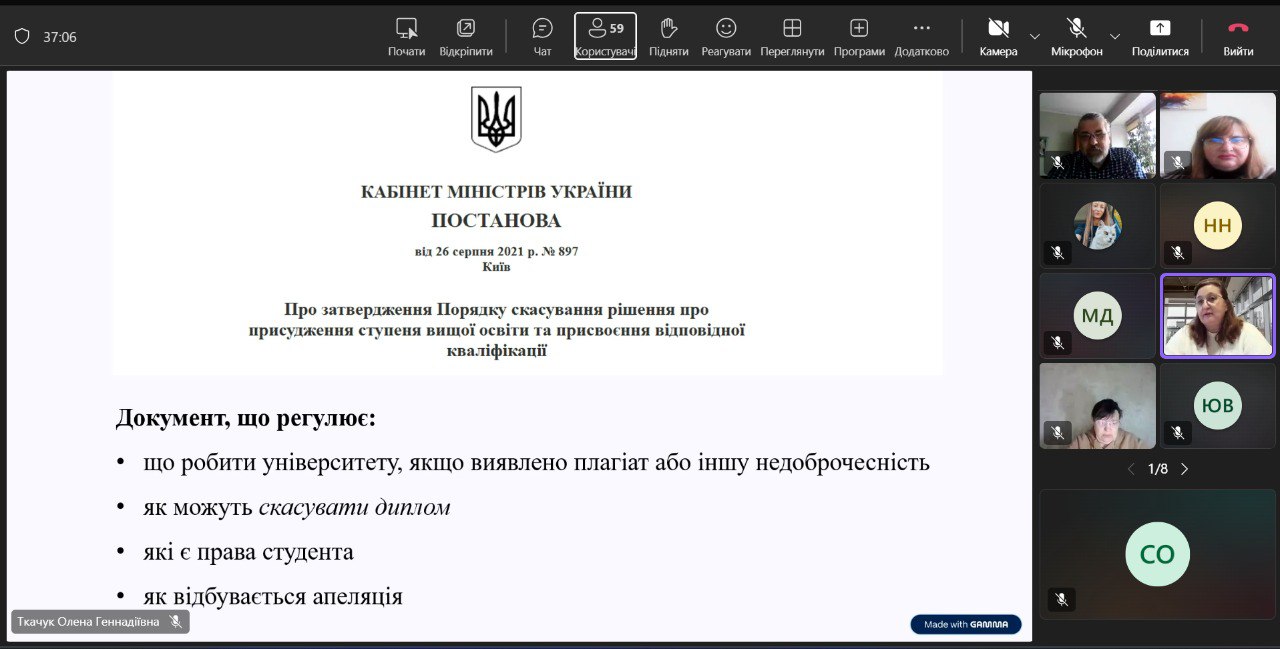Screen dimensions: 1280x649
Task: Toggle the camera (Камера) on
Action: [998, 36]
